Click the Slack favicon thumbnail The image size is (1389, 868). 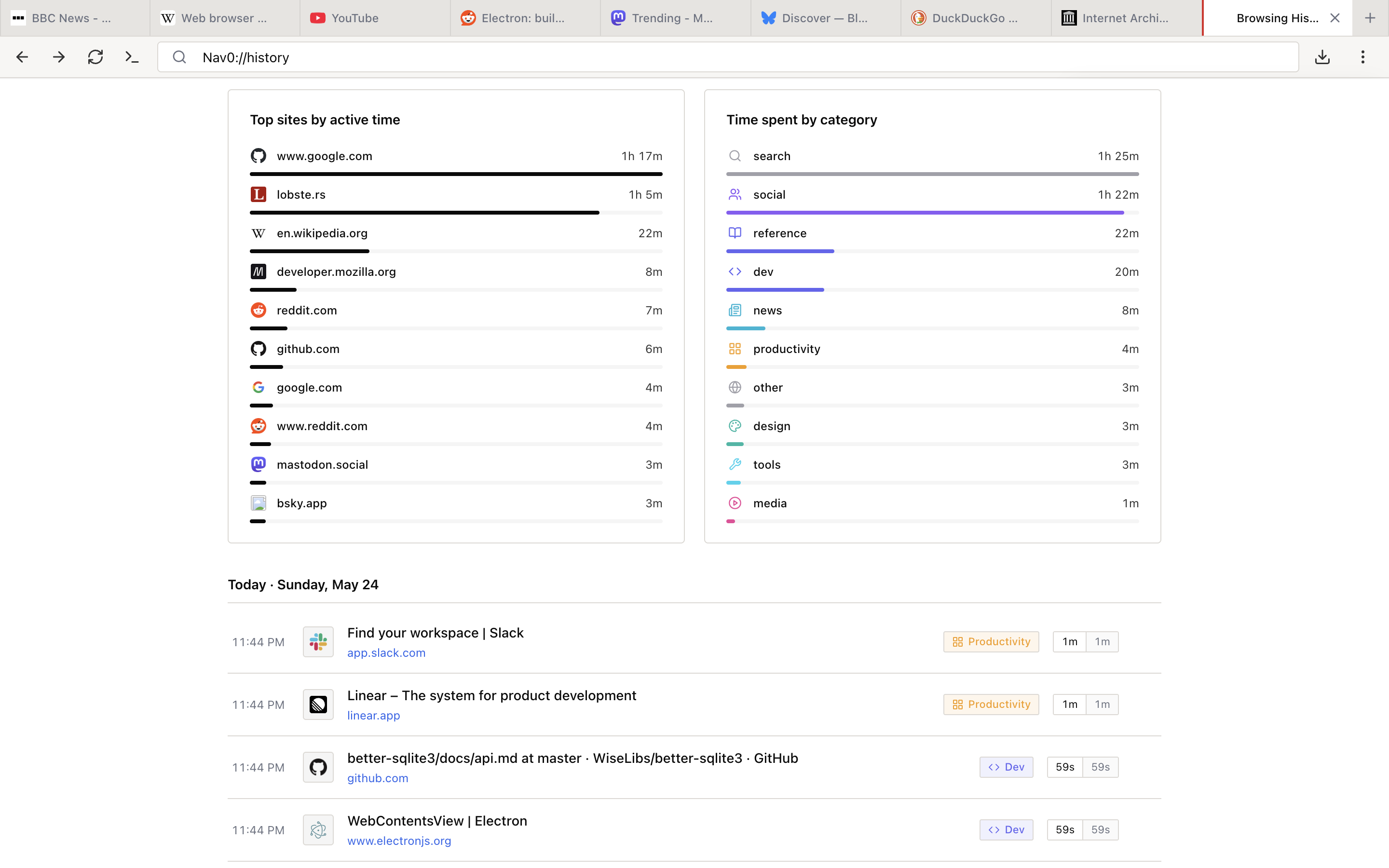pos(318,642)
